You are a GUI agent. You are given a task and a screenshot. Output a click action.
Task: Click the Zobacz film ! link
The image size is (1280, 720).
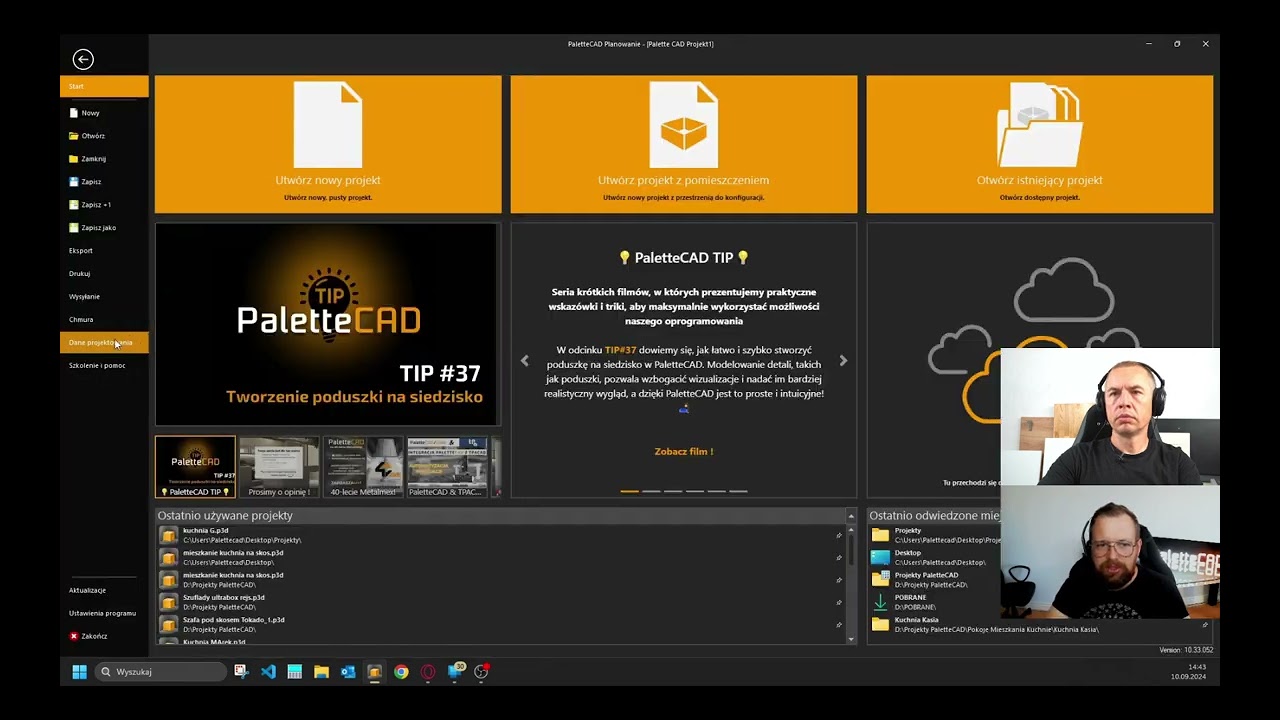tap(684, 452)
